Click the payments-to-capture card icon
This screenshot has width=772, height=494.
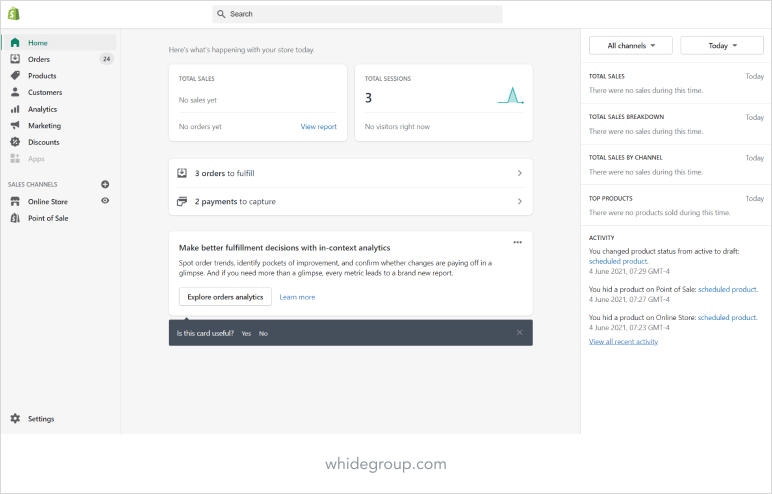point(182,201)
